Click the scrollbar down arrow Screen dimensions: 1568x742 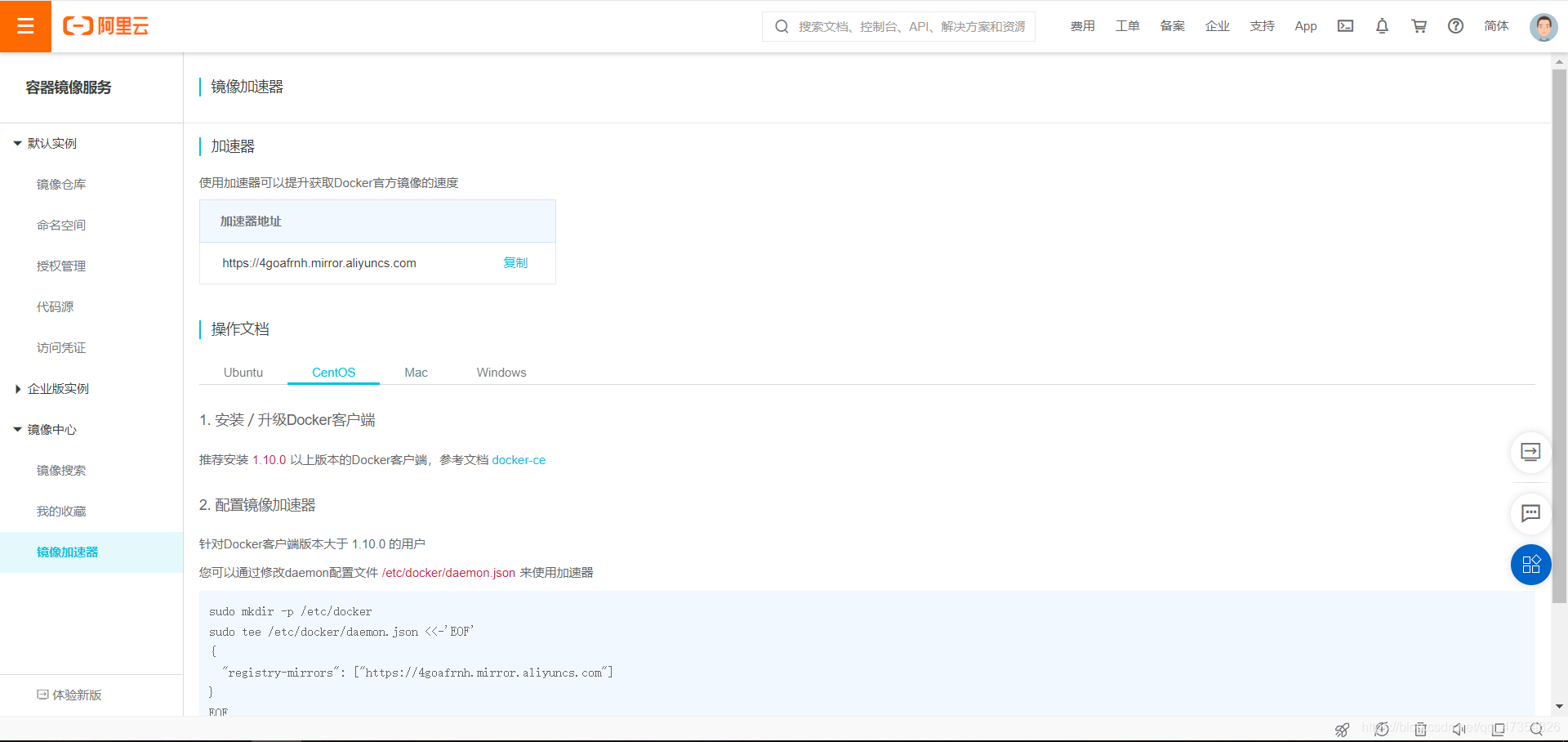click(x=1559, y=706)
